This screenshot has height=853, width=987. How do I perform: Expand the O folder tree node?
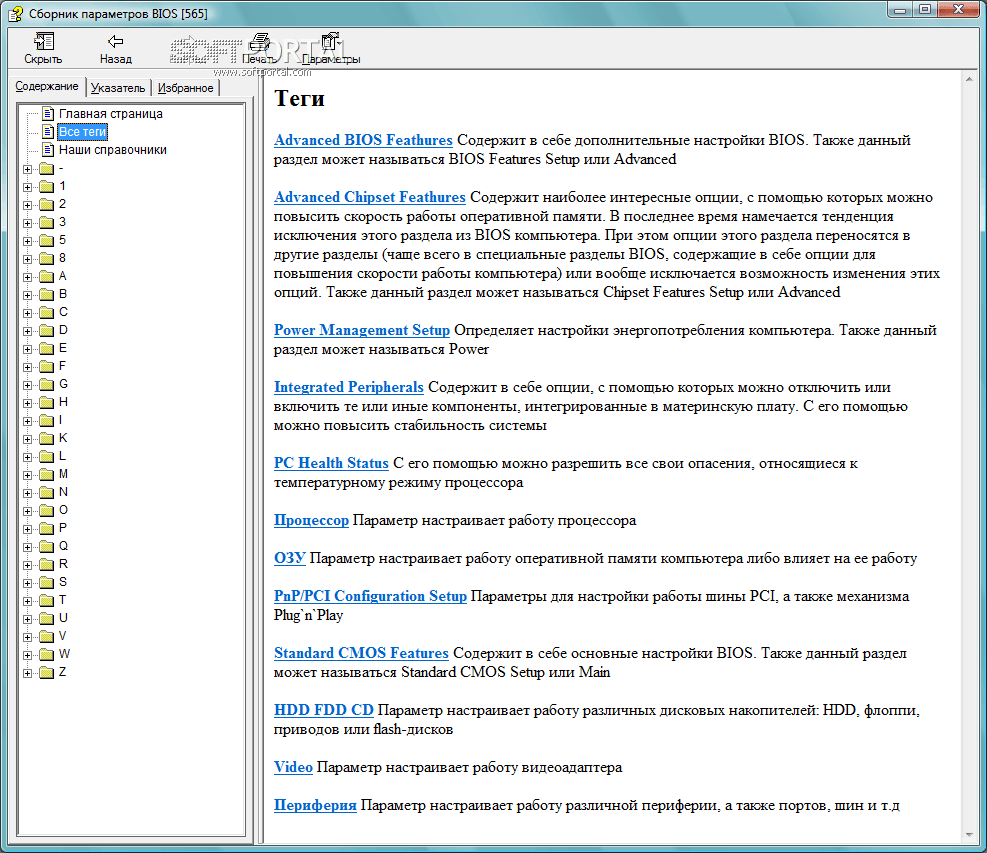click(27, 511)
